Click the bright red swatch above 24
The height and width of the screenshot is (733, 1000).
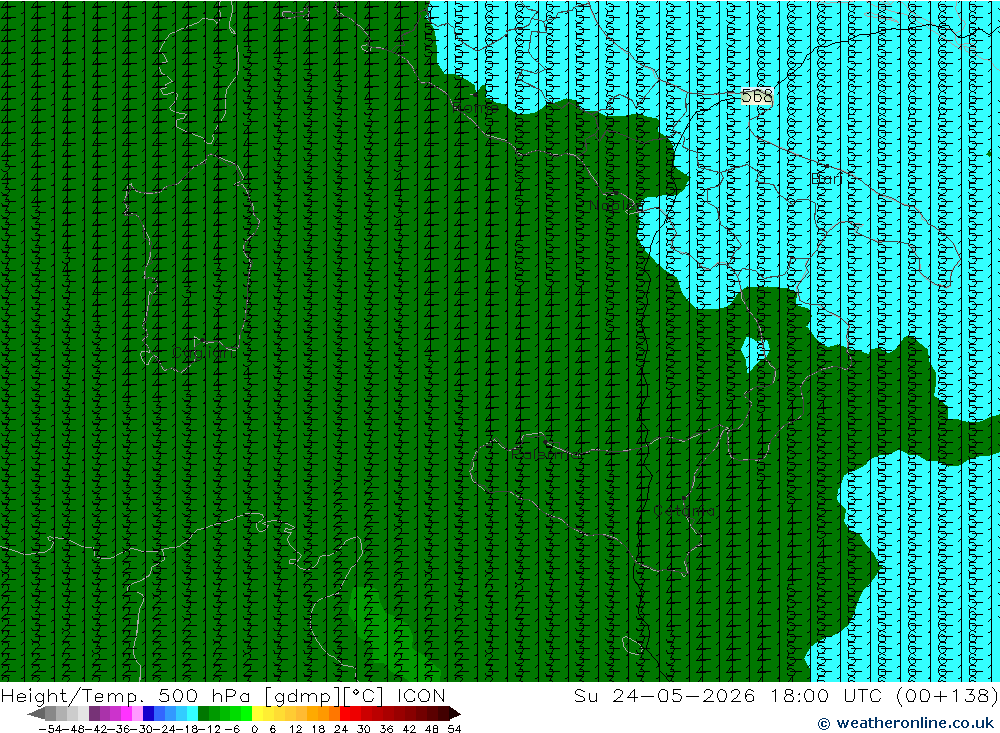tap(345, 713)
